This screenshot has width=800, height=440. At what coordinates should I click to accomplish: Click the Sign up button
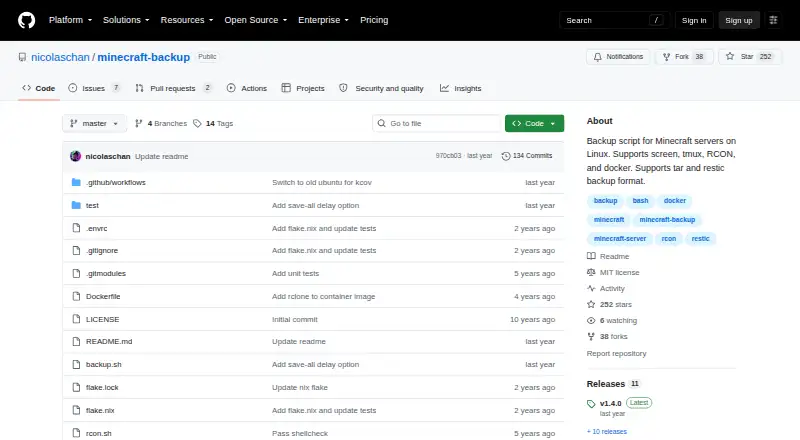click(739, 20)
